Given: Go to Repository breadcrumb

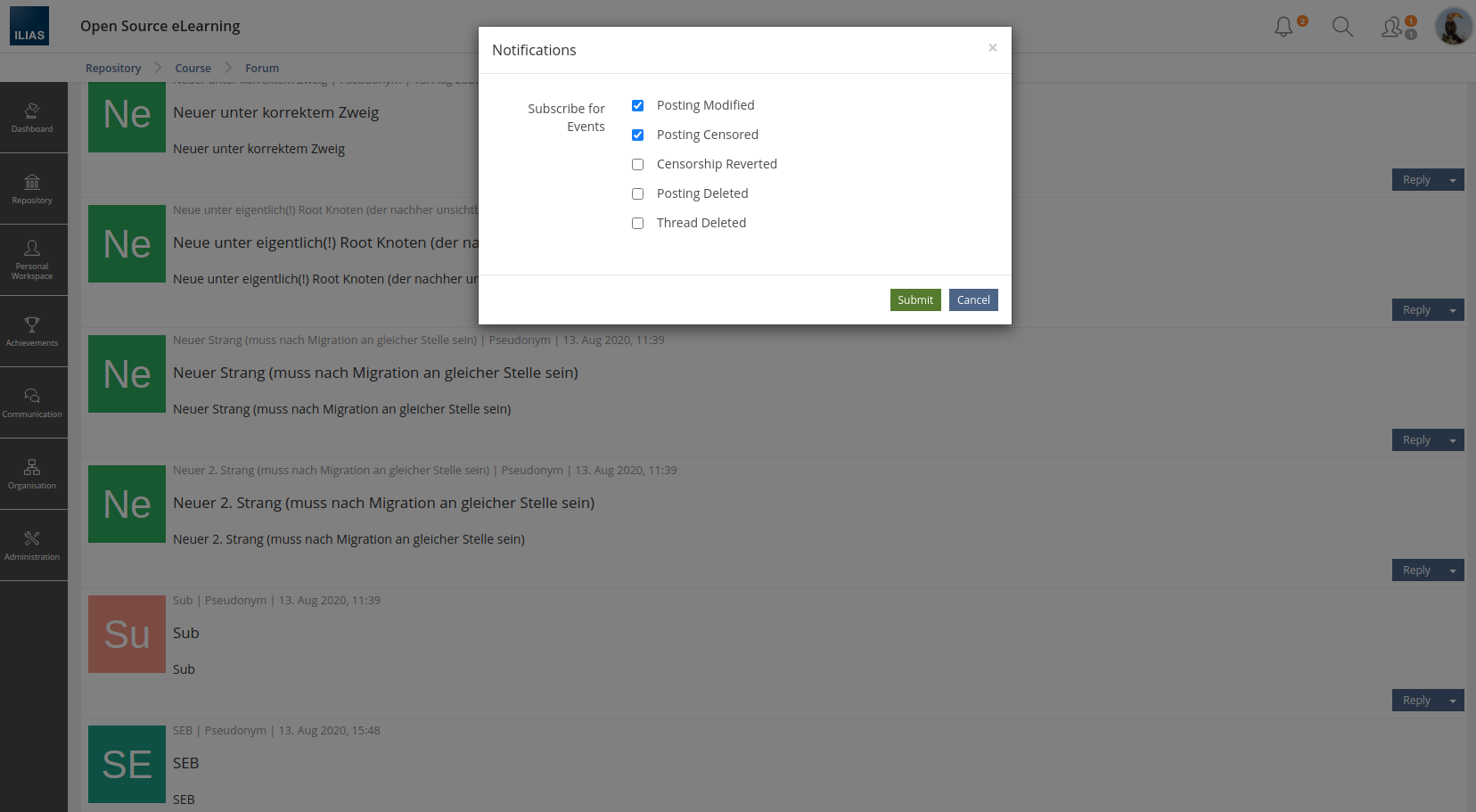Looking at the screenshot, I should [x=113, y=69].
